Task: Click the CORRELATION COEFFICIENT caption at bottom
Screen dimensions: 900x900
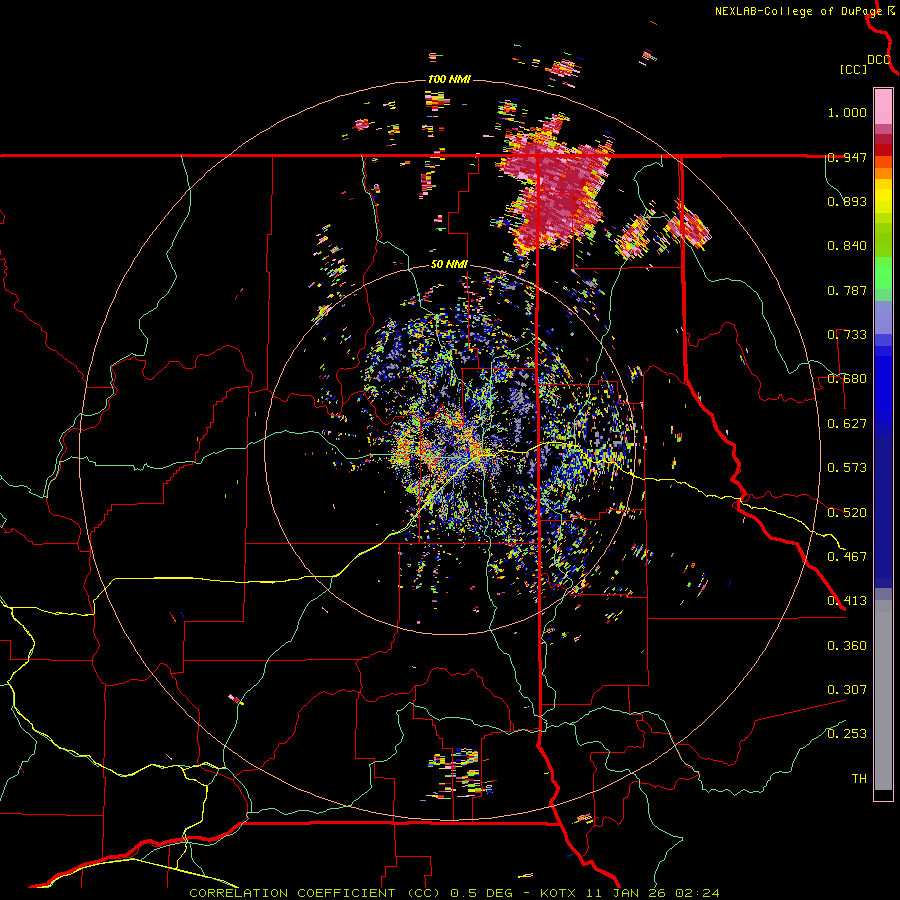Action: pyautogui.click(x=454, y=893)
